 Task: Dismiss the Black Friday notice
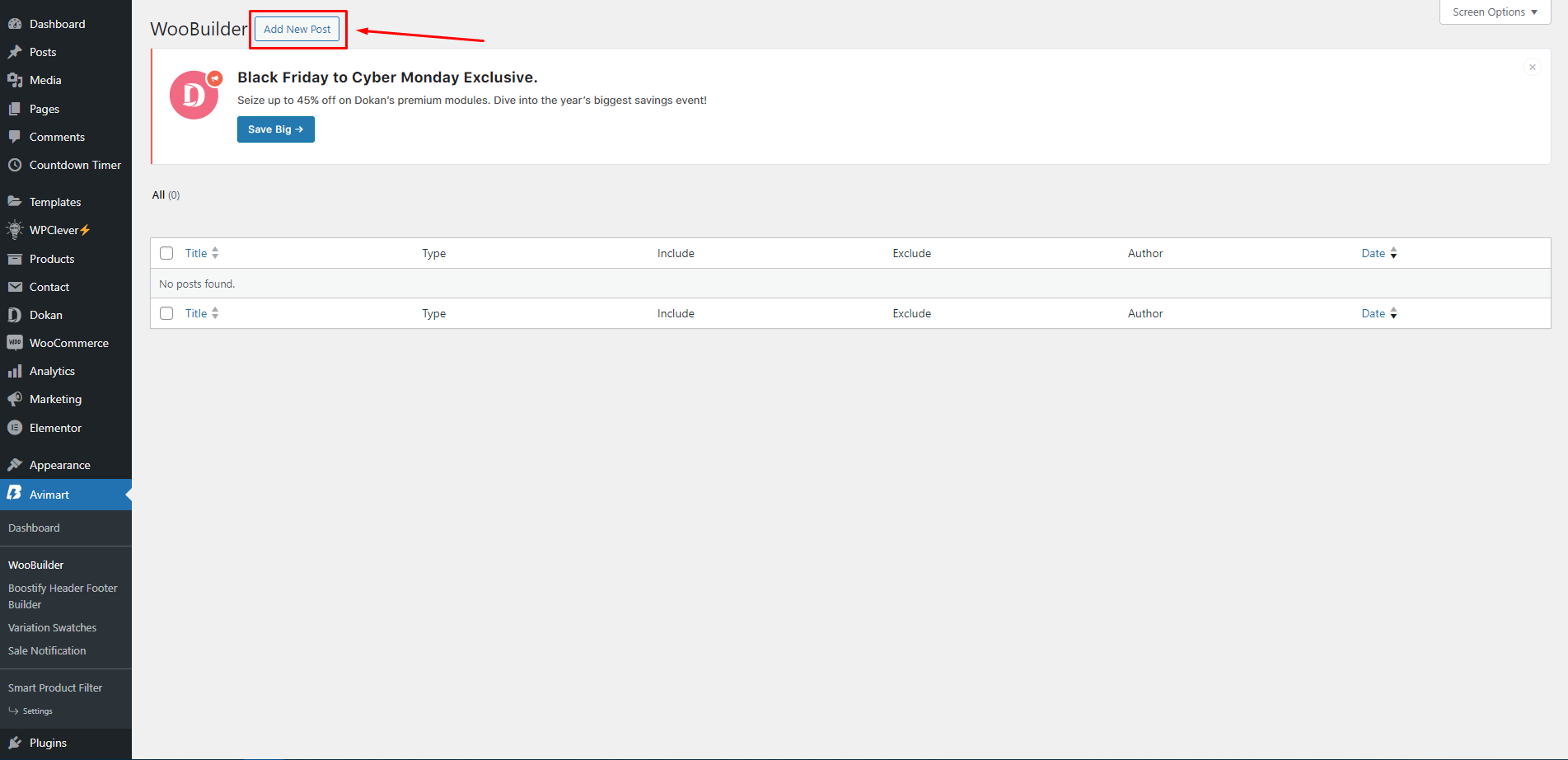coord(1533,68)
